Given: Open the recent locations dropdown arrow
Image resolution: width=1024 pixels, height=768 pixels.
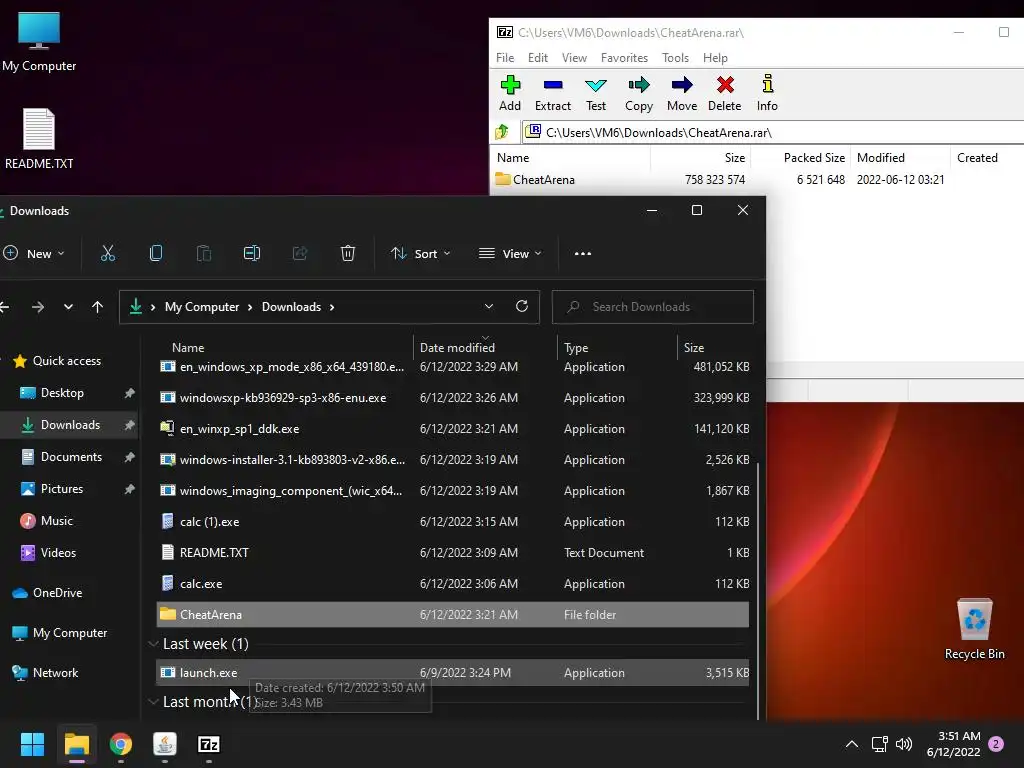Looking at the screenshot, I should [68, 306].
